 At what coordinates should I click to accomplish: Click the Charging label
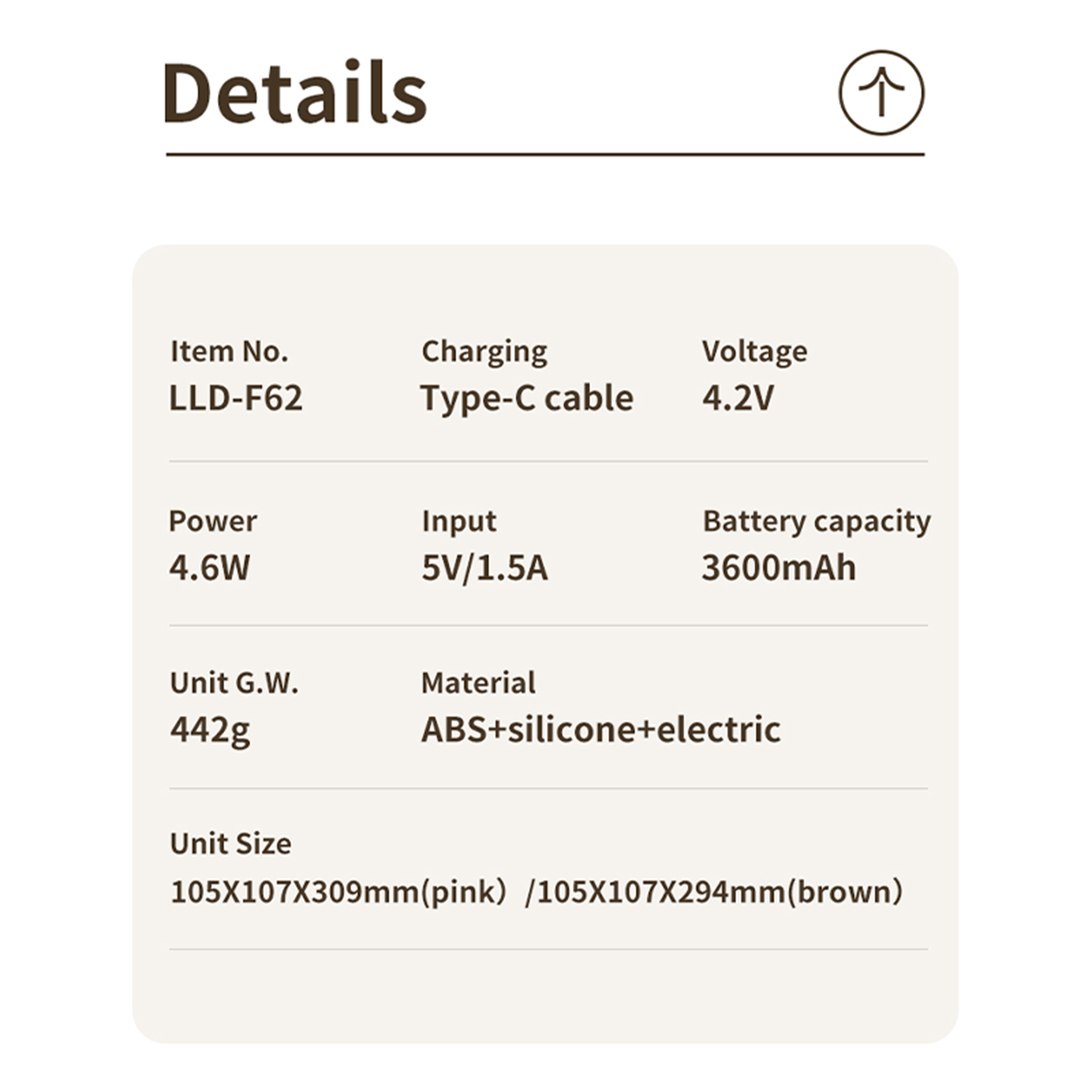click(484, 351)
